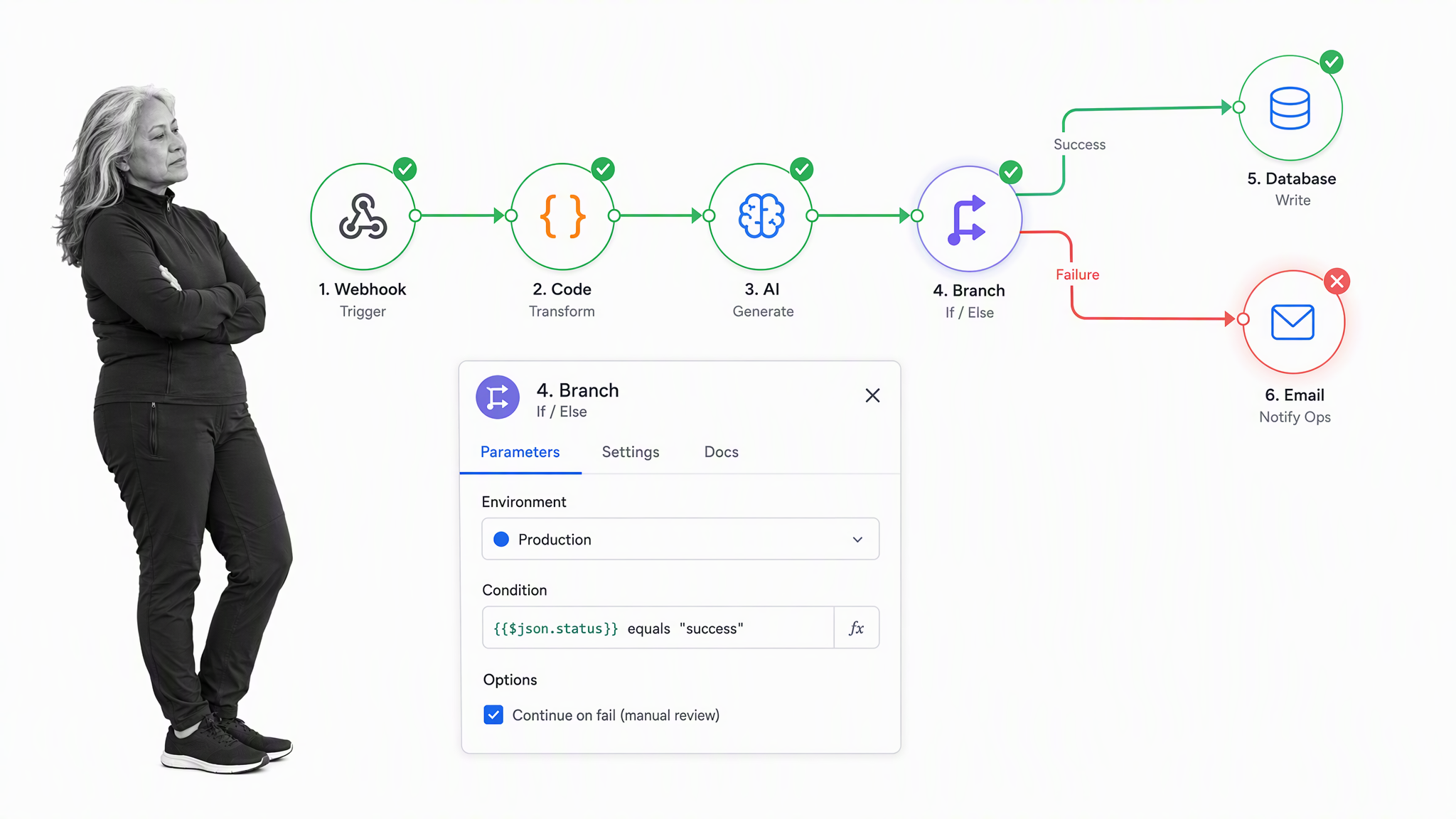Click the output port of Code node
The width and height of the screenshot is (1456, 819).
coord(614,215)
